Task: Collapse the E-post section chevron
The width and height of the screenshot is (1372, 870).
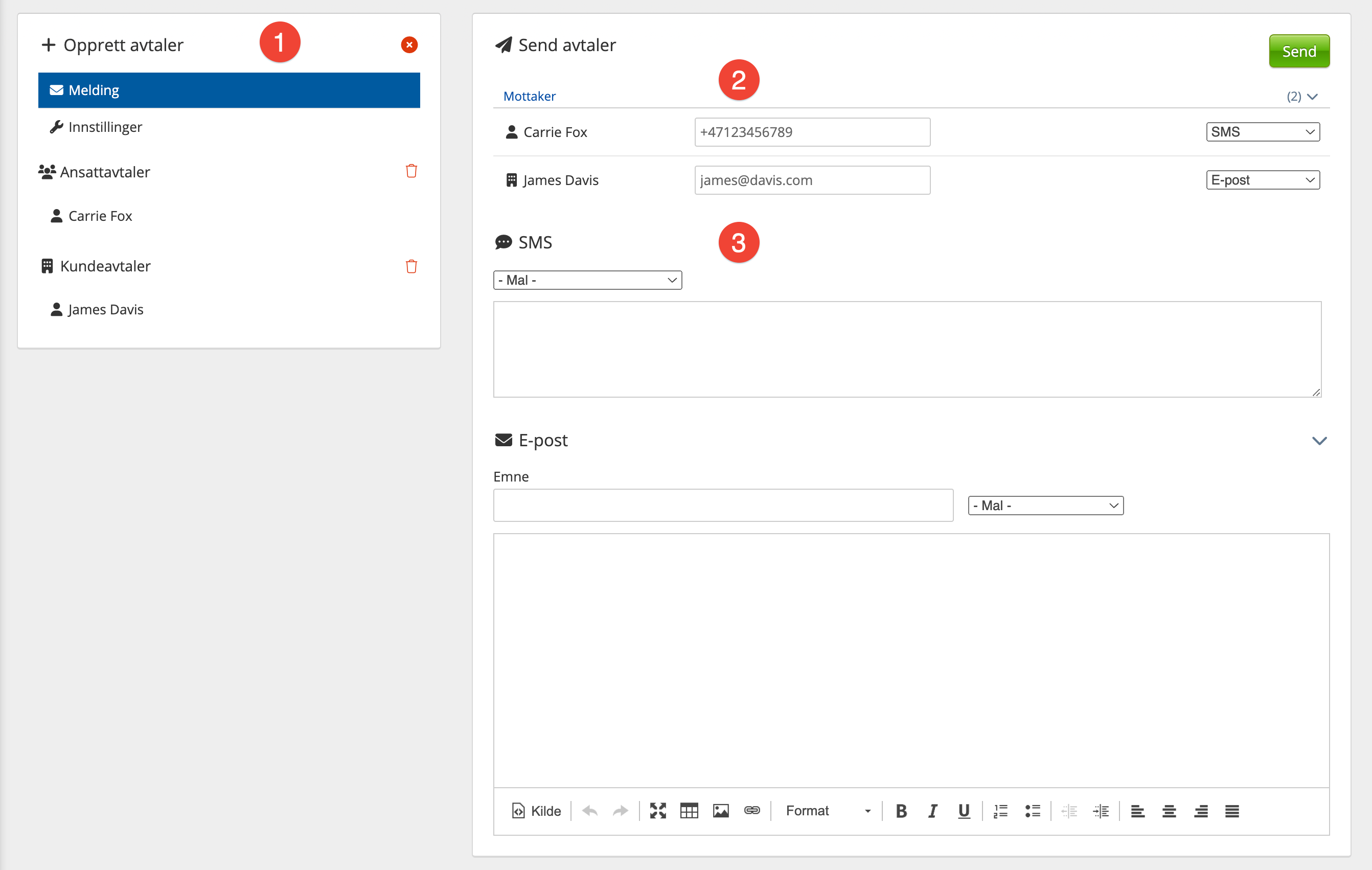Action: click(1319, 441)
